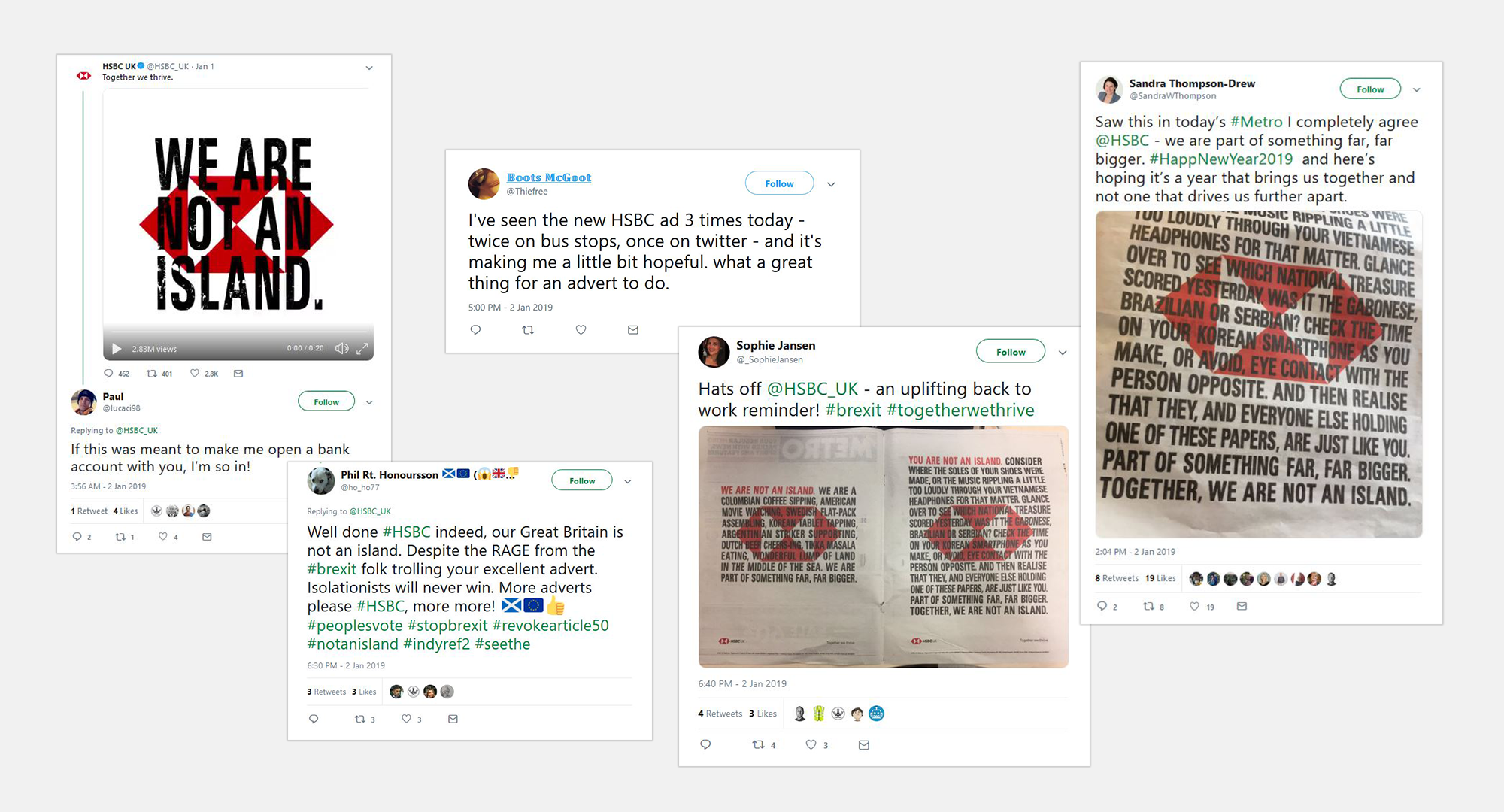1504x812 pixels.
Task: Open Boots McGoot profile link
Action: click(548, 177)
